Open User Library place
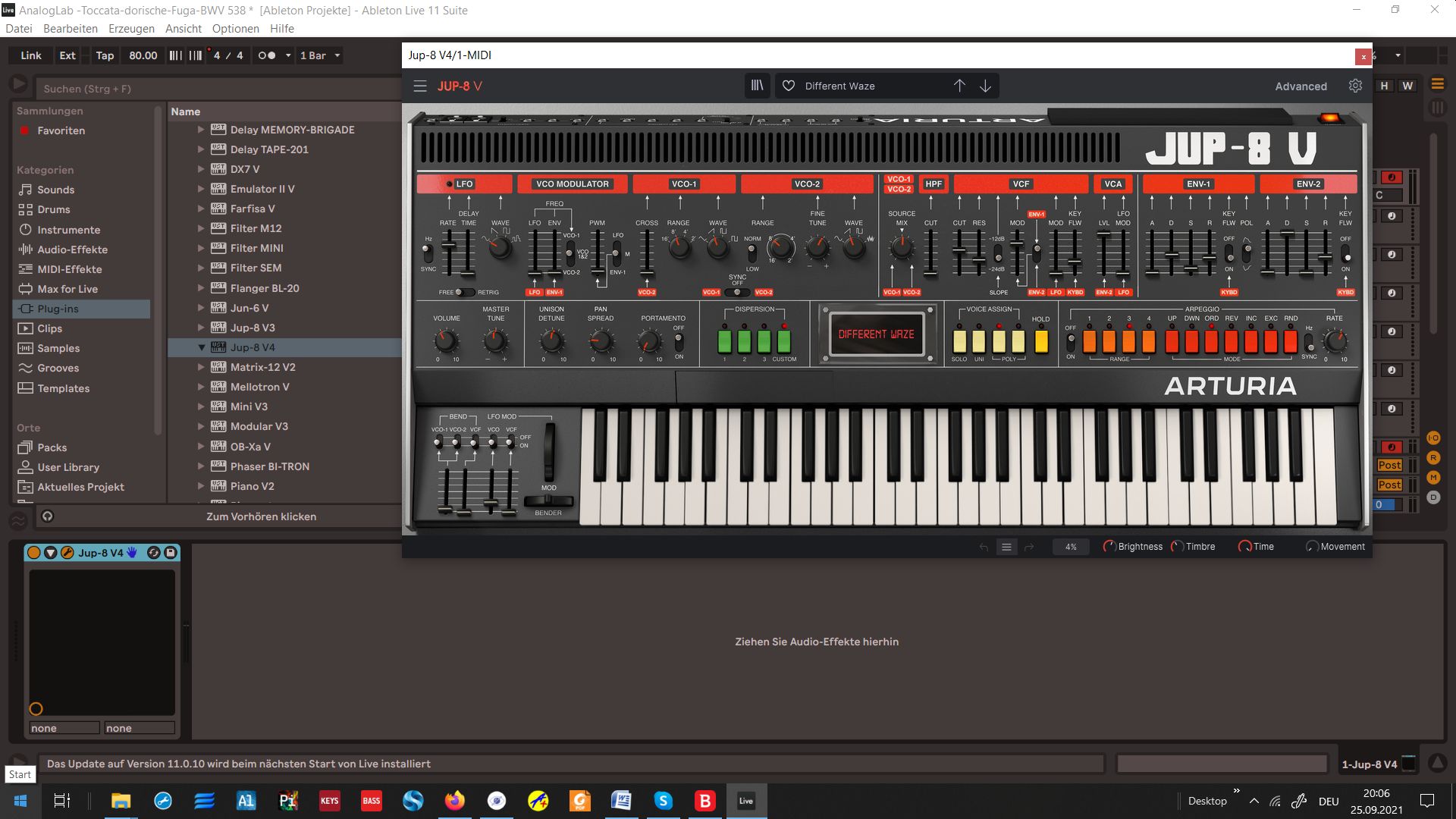Viewport: 1456px width, 819px height. click(68, 467)
